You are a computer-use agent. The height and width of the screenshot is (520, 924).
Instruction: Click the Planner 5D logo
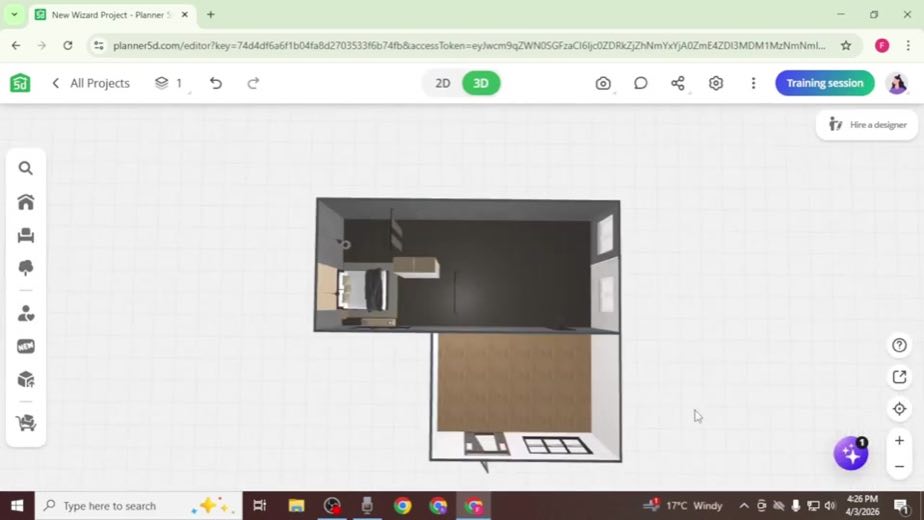tap(20, 83)
